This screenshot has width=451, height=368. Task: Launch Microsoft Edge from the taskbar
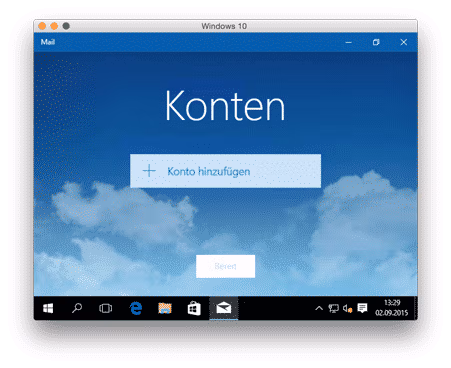pyautogui.click(x=136, y=308)
